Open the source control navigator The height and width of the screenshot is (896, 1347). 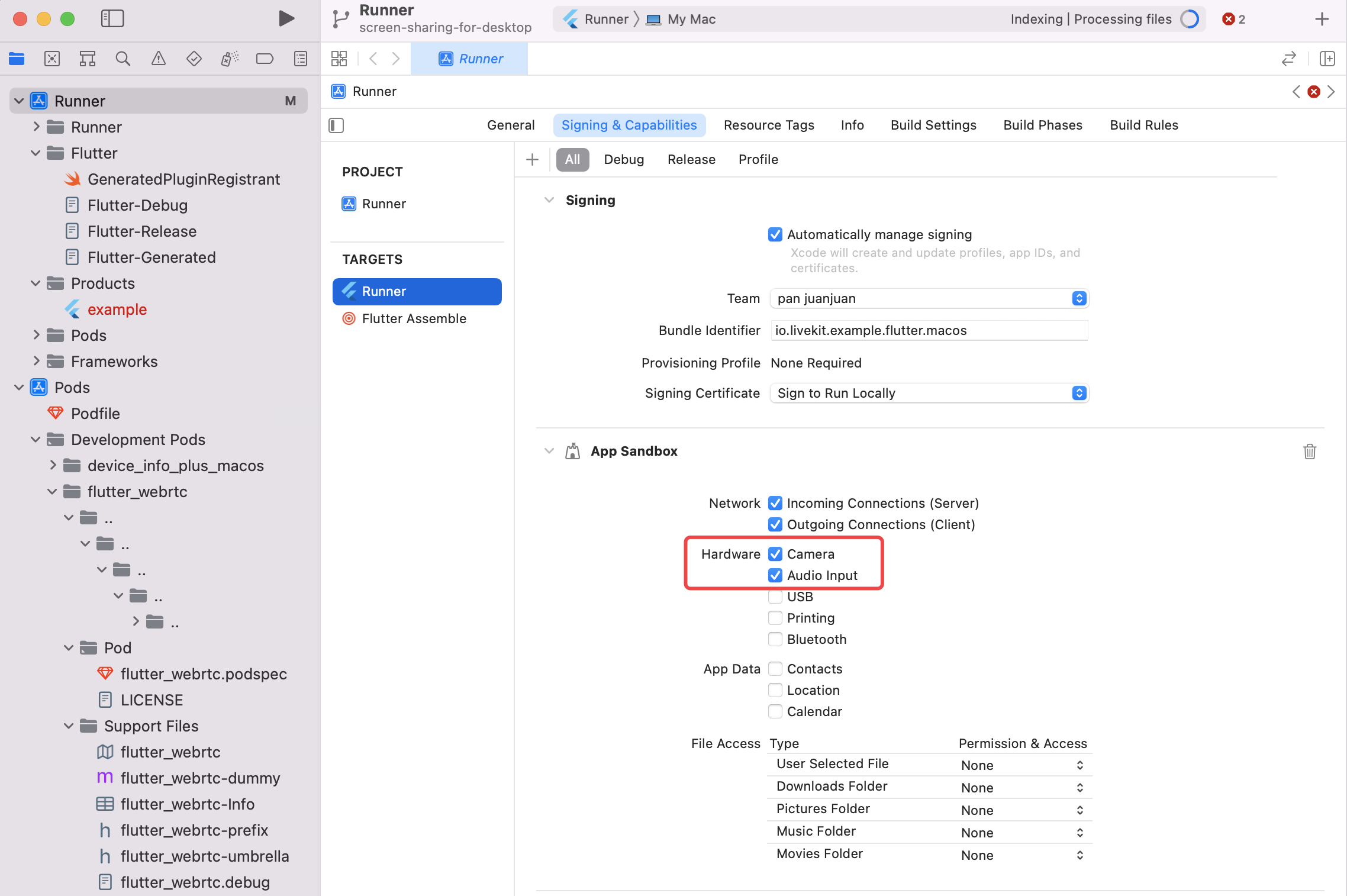52,59
